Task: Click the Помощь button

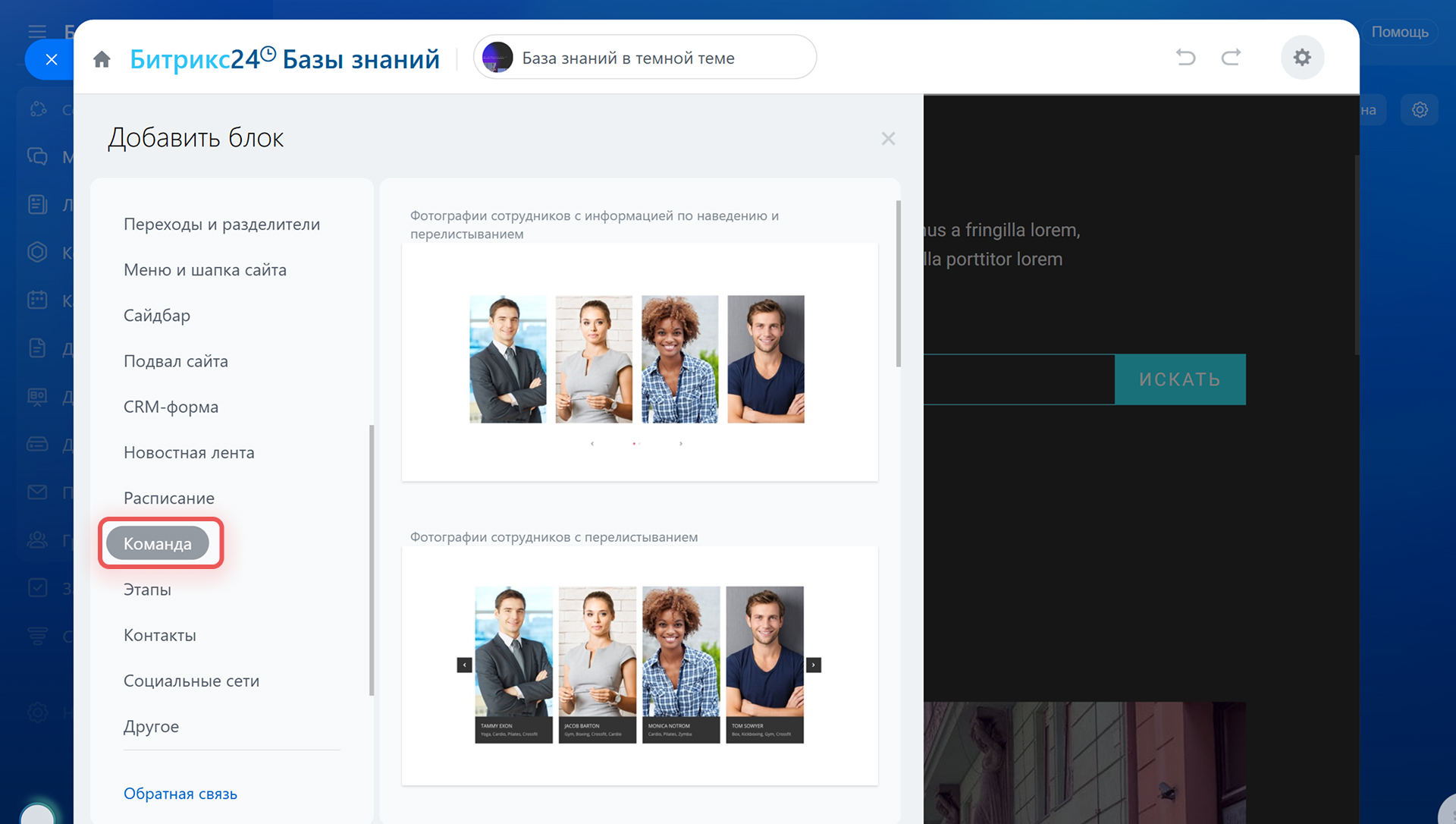Action: click(1399, 32)
